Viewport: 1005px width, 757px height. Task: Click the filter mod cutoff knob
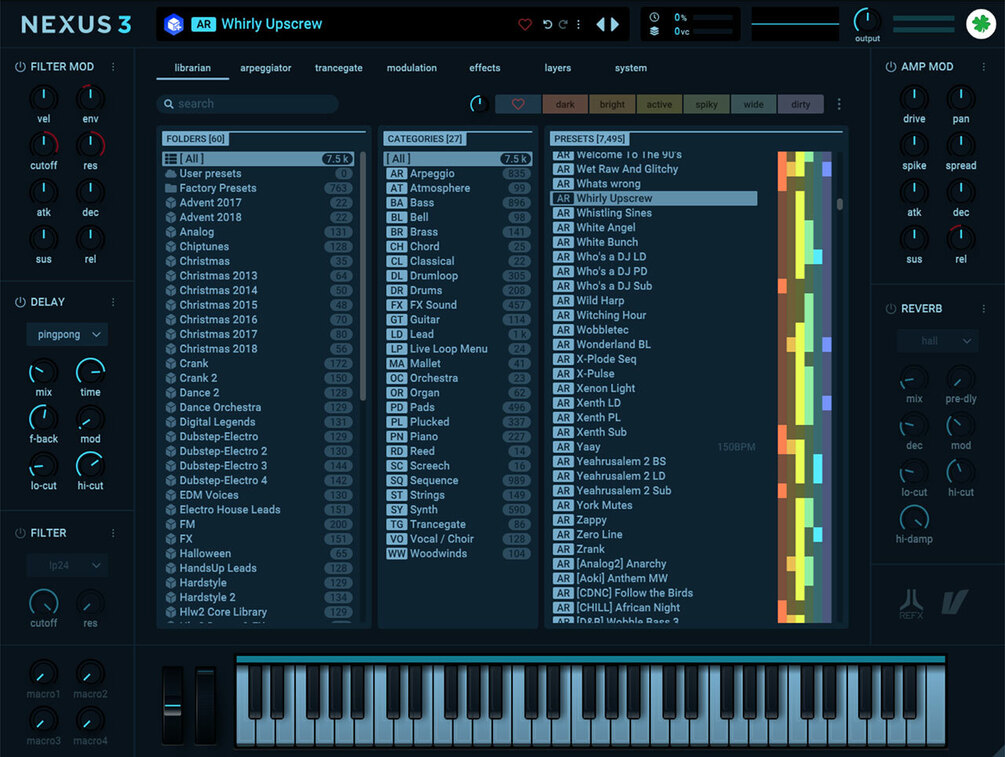[x=44, y=144]
